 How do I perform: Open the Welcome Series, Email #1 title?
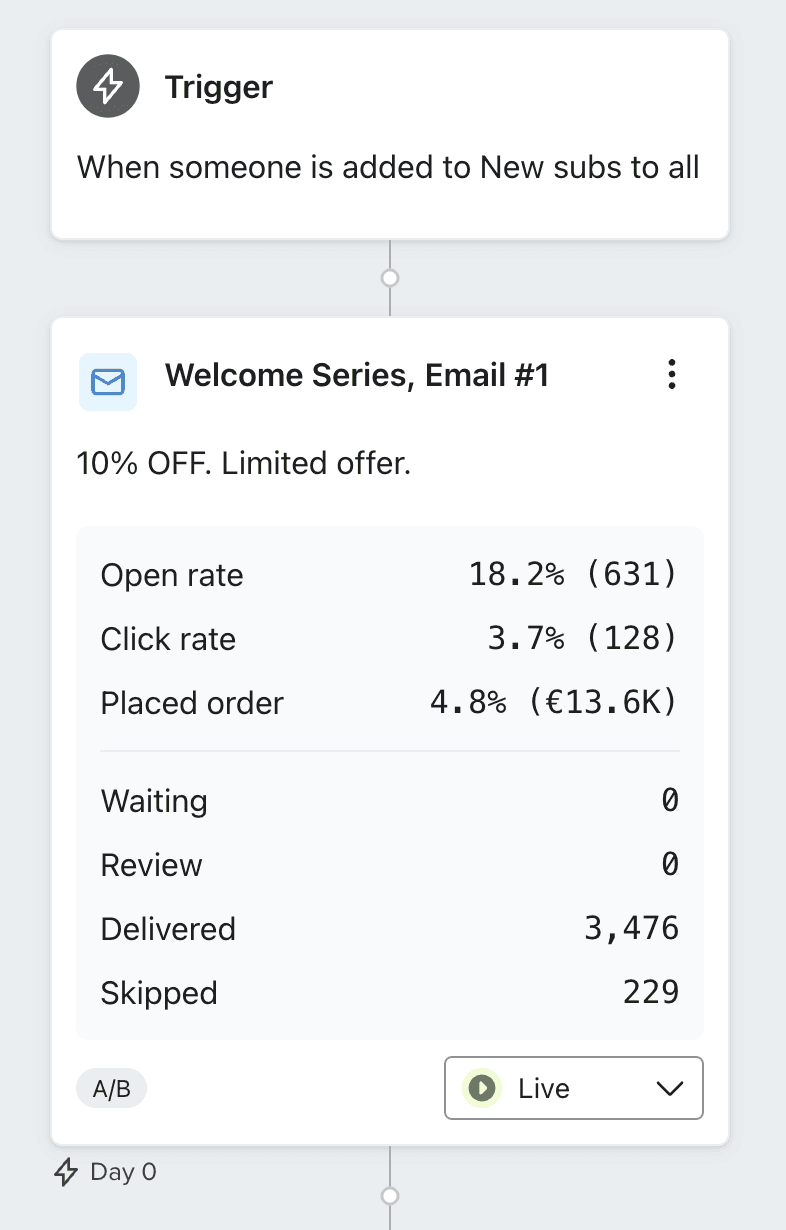(357, 375)
